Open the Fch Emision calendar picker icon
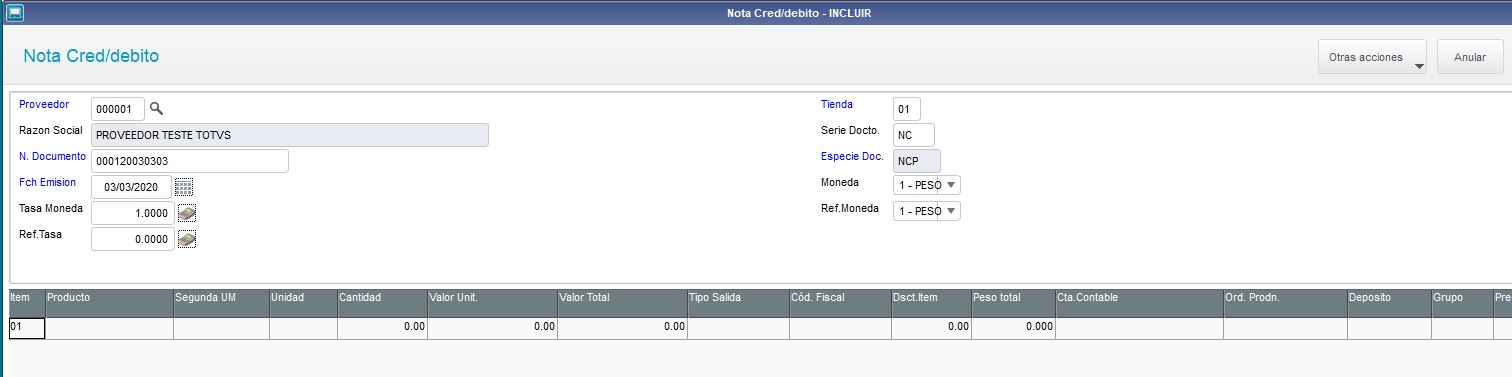The width and height of the screenshot is (1512, 377). point(184,187)
